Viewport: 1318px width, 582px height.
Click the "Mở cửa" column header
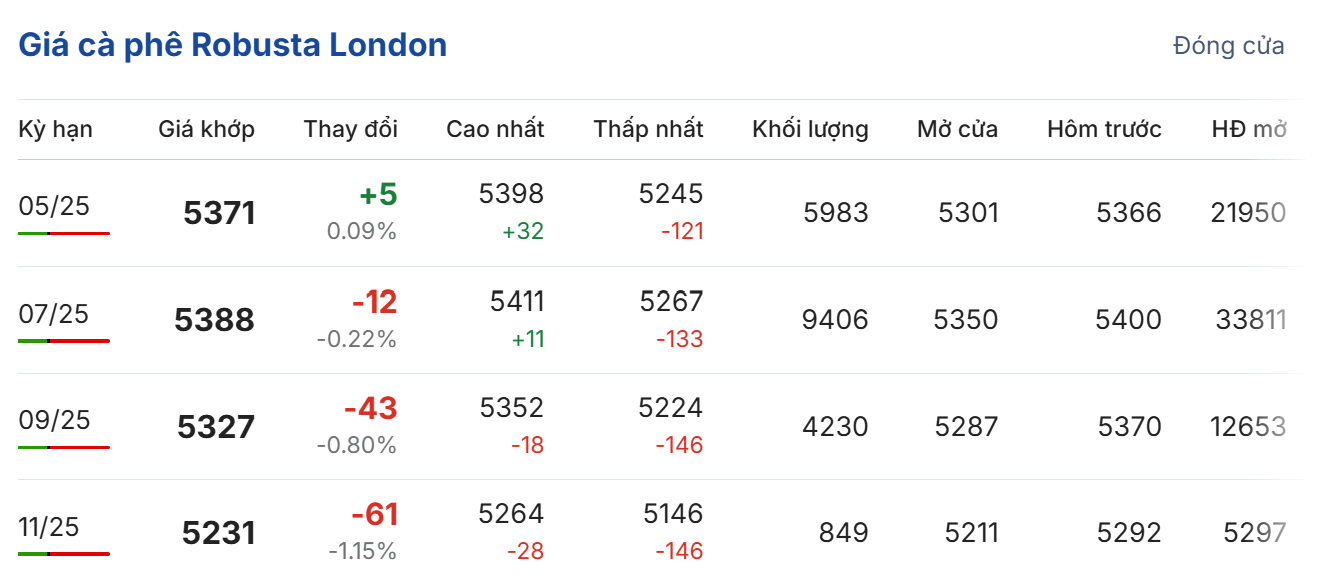point(957,129)
